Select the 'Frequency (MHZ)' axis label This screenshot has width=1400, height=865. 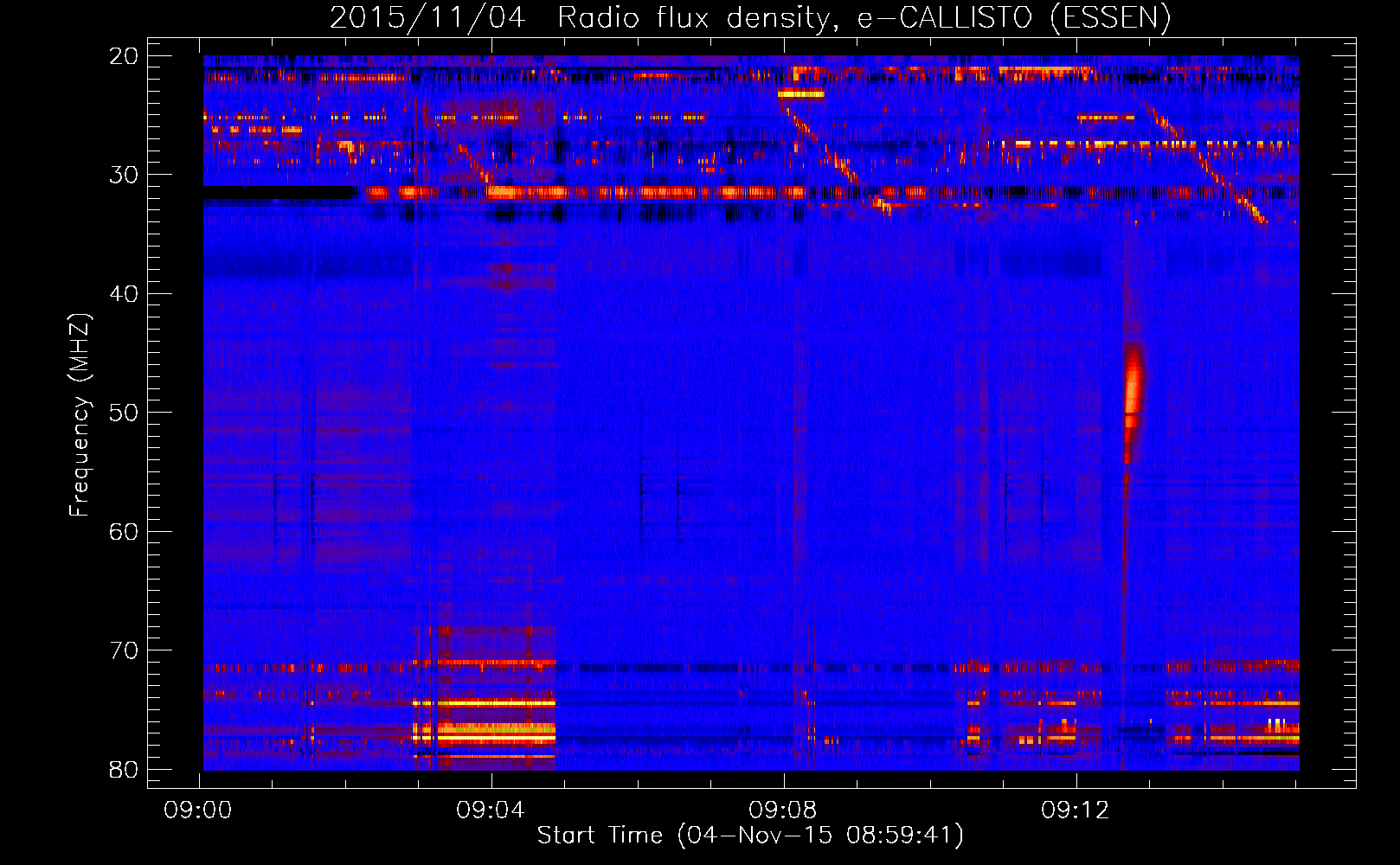tap(80, 415)
